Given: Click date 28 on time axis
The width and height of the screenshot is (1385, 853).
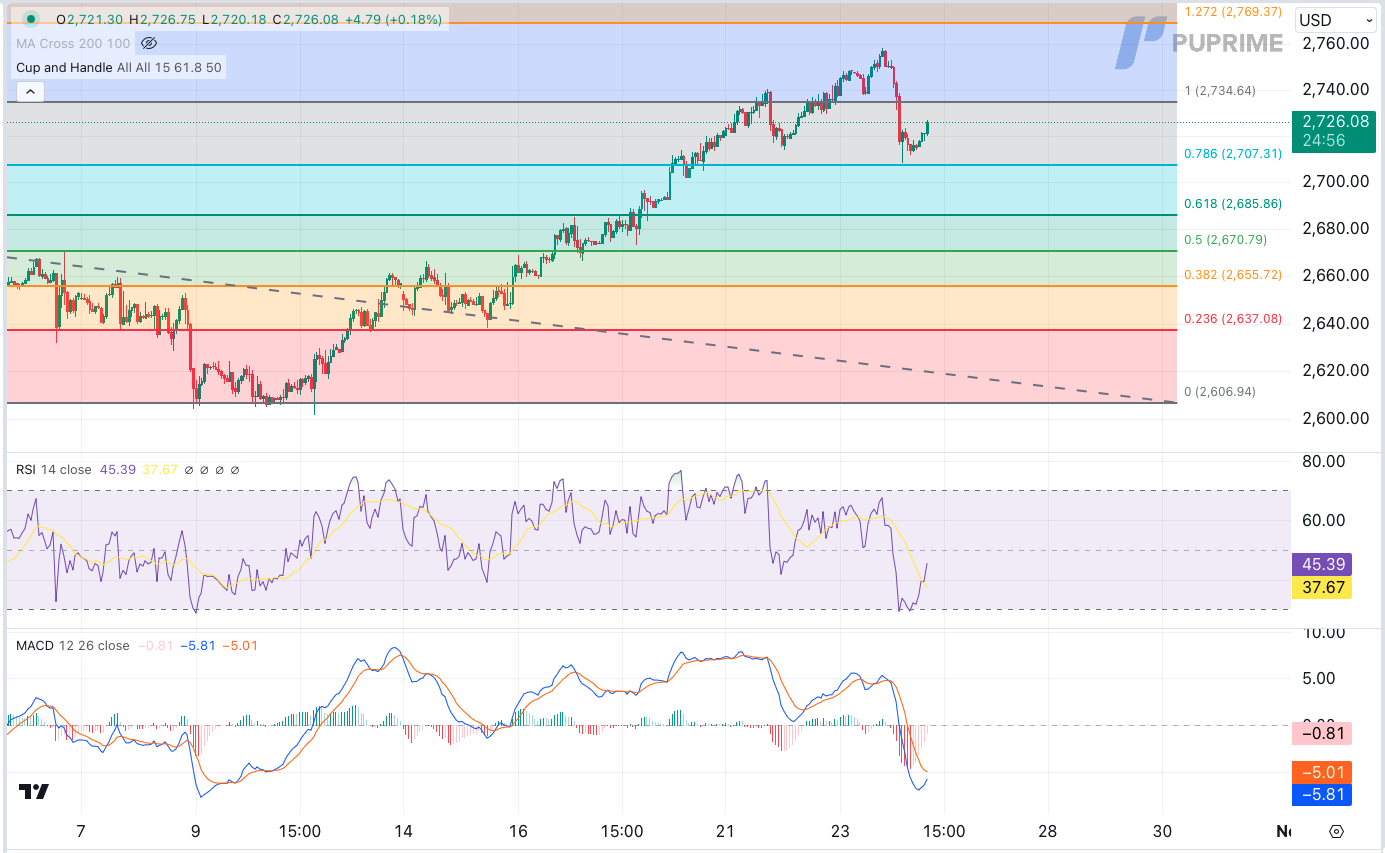Looking at the screenshot, I should [1047, 831].
